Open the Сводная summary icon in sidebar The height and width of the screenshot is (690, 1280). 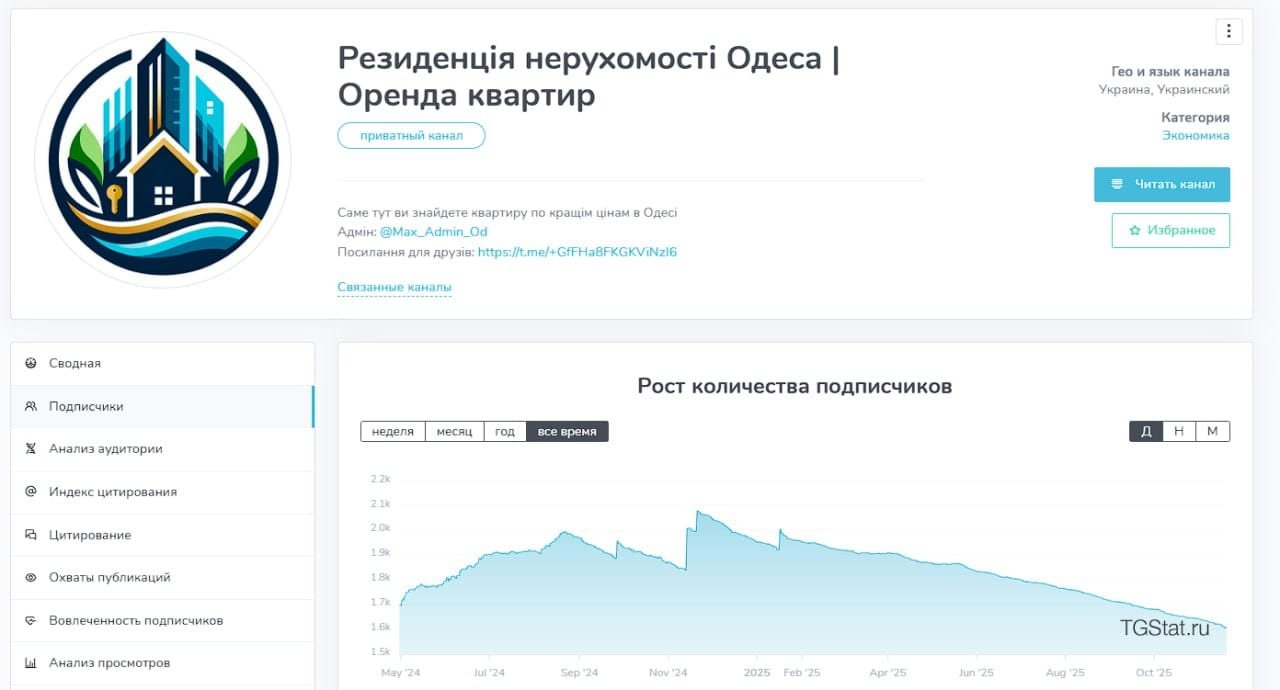pos(33,363)
